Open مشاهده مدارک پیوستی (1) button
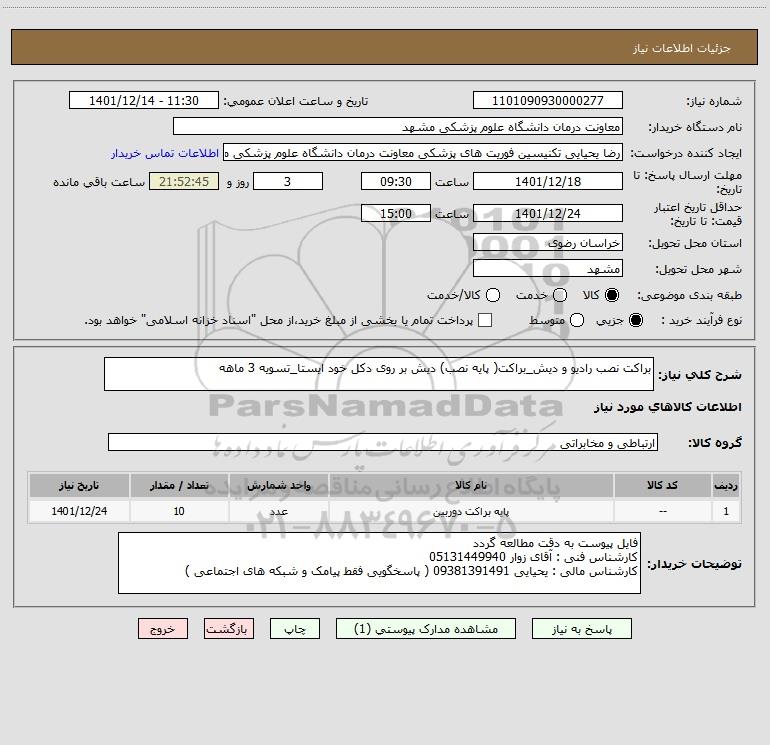The height and width of the screenshot is (745, 770). (426, 629)
